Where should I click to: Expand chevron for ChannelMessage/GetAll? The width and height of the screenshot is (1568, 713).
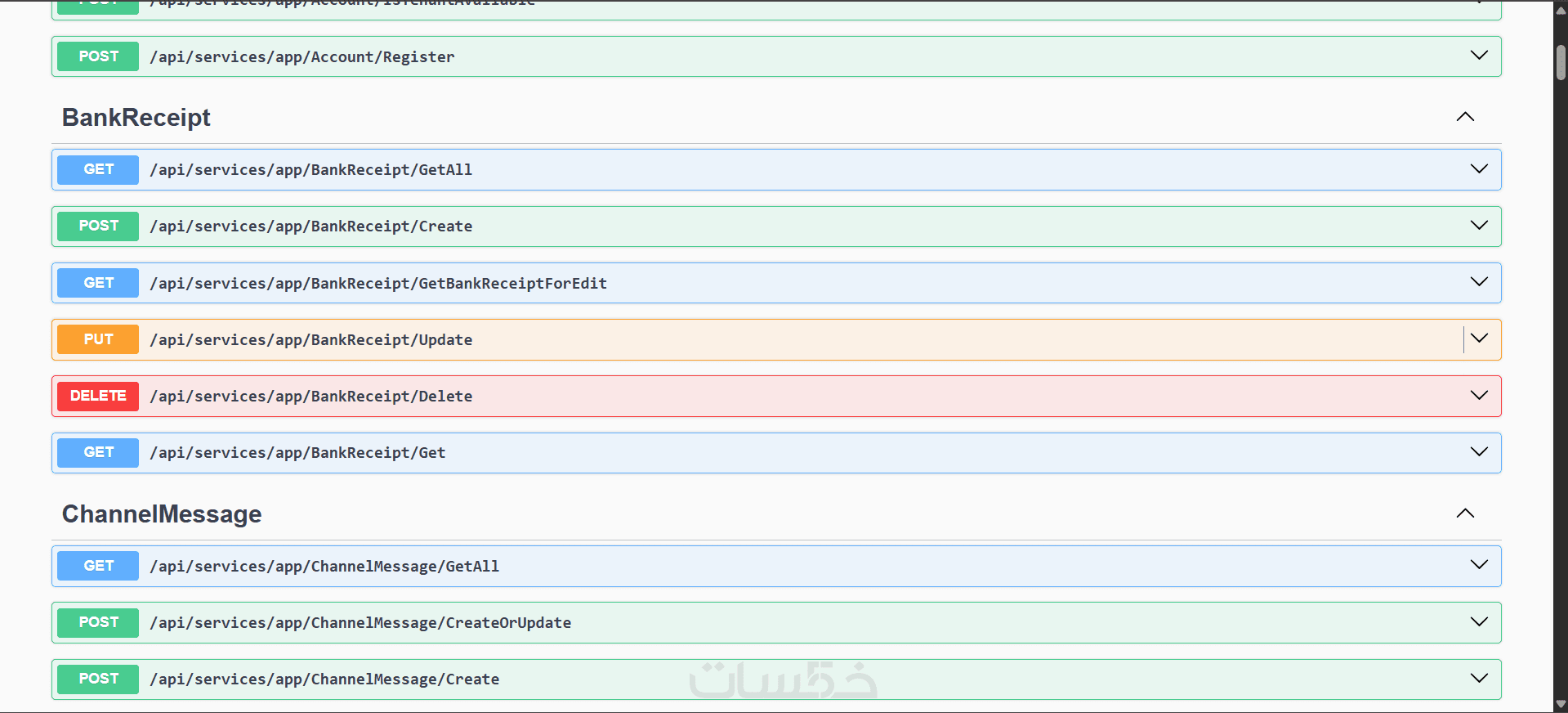1479,565
